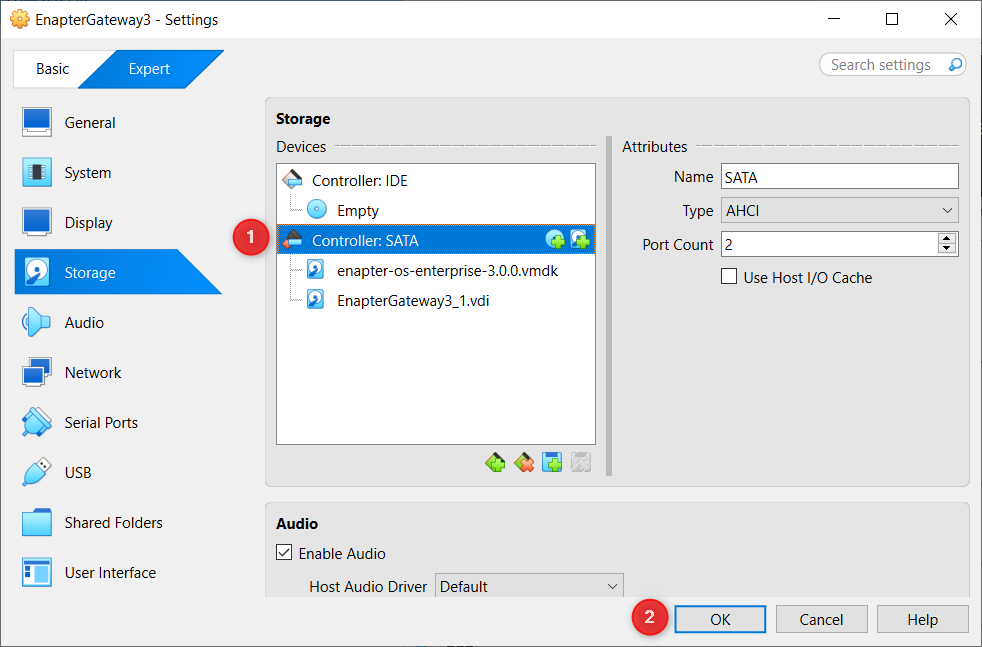This screenshot has width=982, height=647.
Task: Add a new hard disk to SATA controller
Action: (x=578, y=239)
